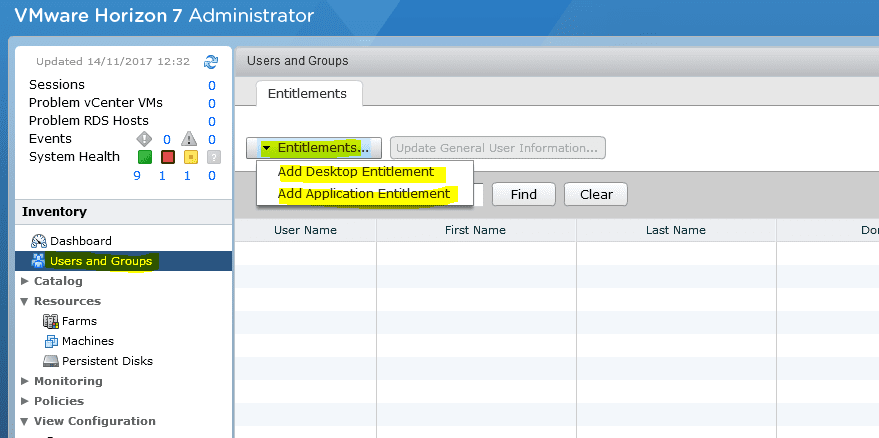Viewport: 879px width, 438px height.
Task: Open Persistent Disks under Resources
Action: (102, 361)
